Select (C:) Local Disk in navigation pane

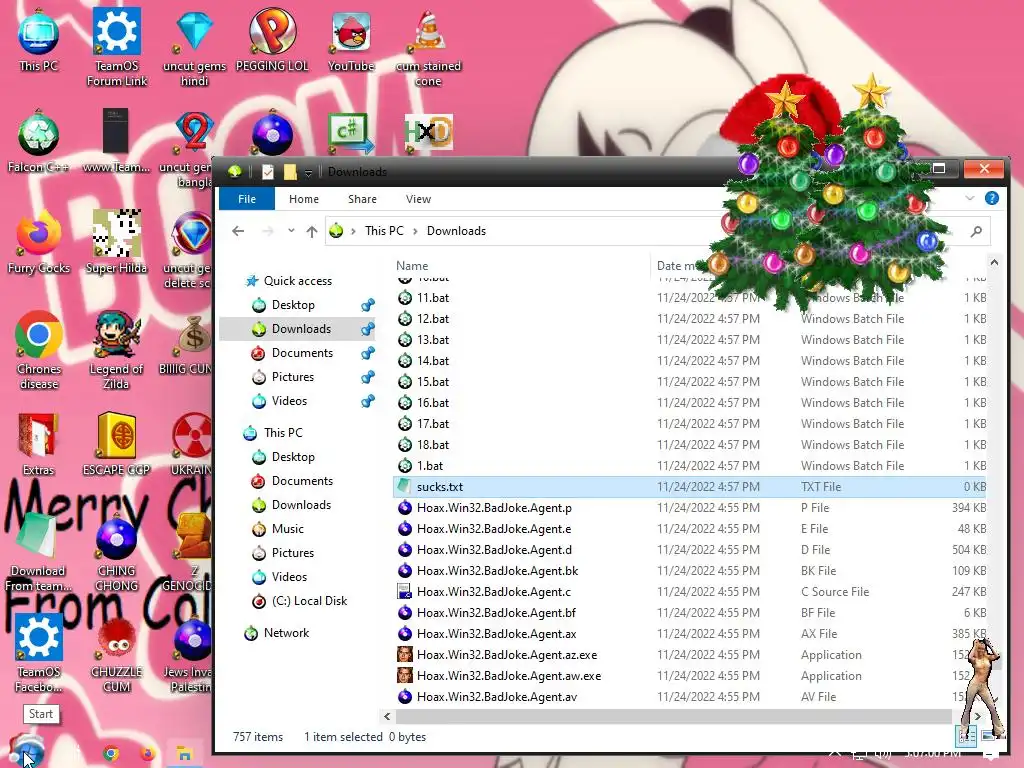(309, 601)
